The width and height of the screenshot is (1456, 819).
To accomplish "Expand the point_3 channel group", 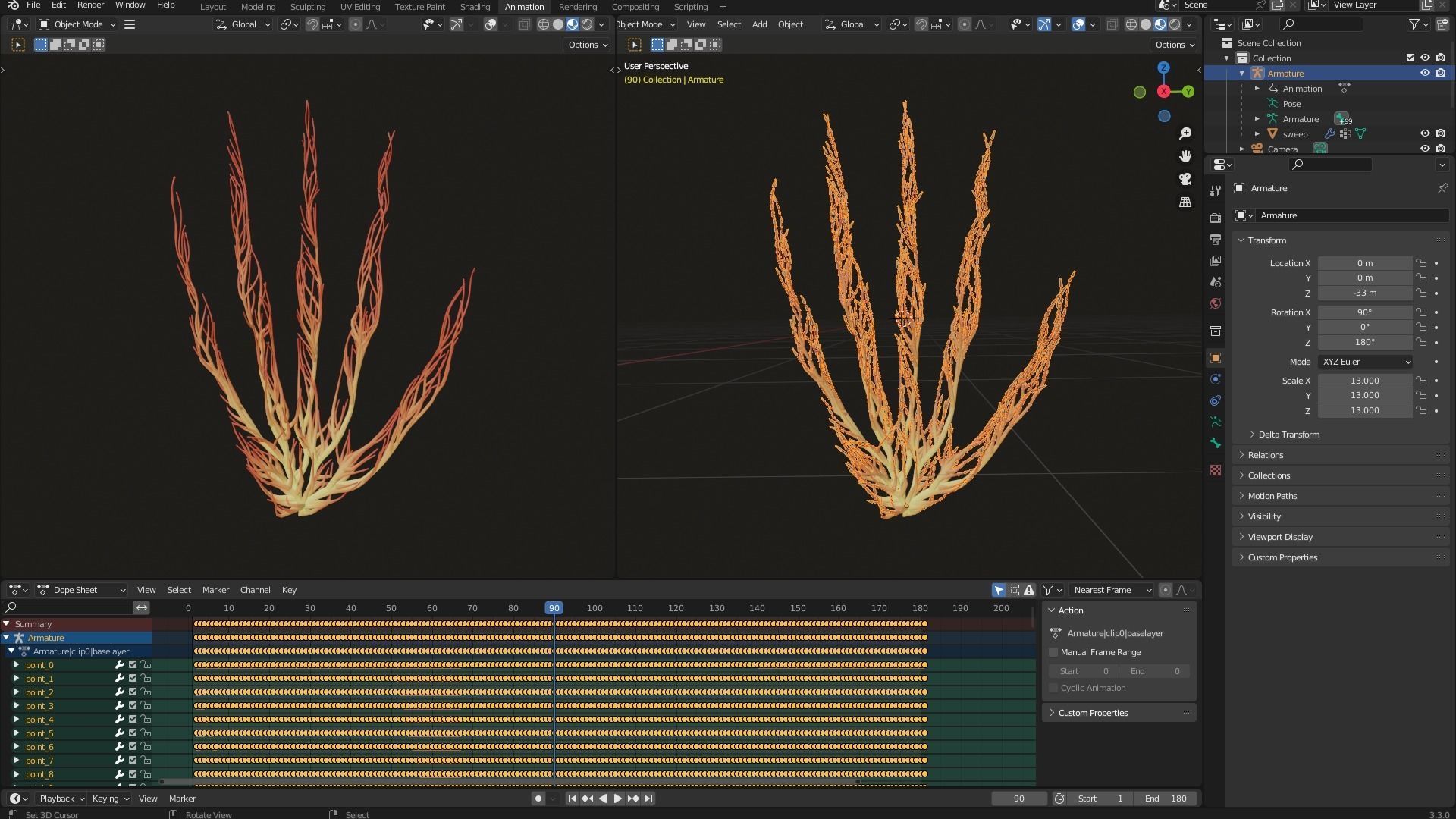I will click(x=17, y=706).
